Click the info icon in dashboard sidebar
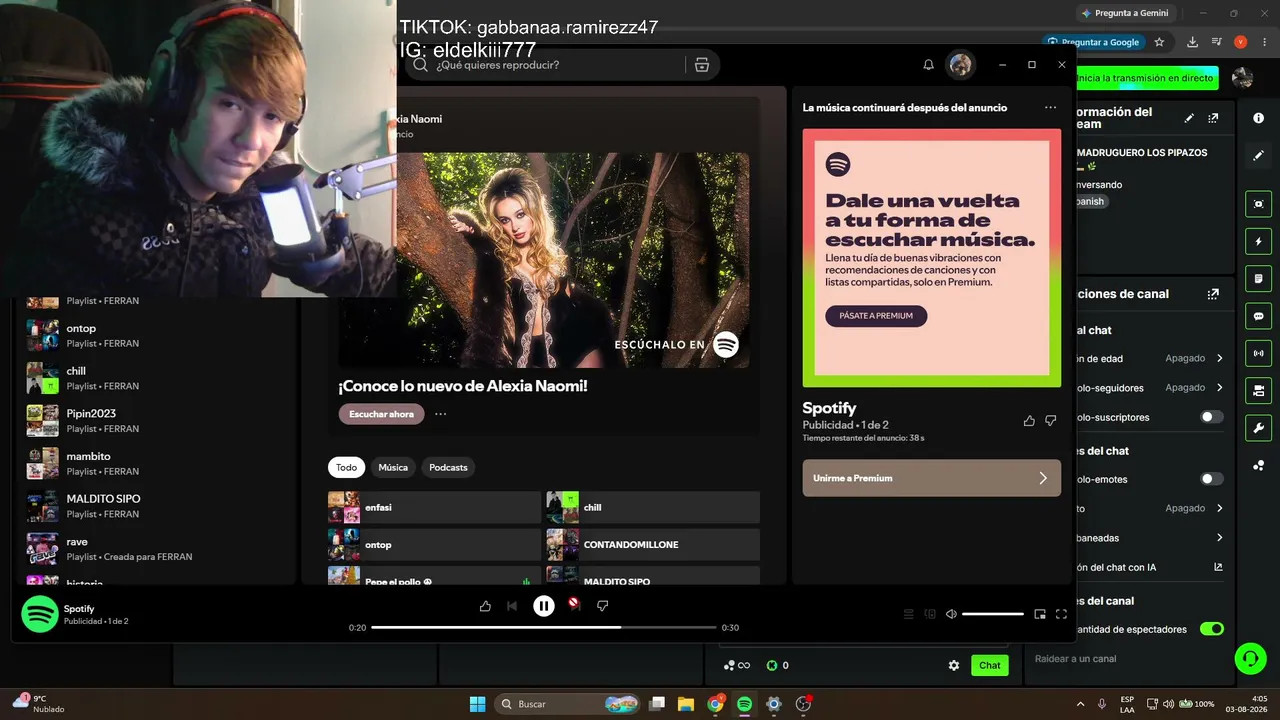Image resolution: width=1280 pixels, height=720 pixels. coord(1258,118)
